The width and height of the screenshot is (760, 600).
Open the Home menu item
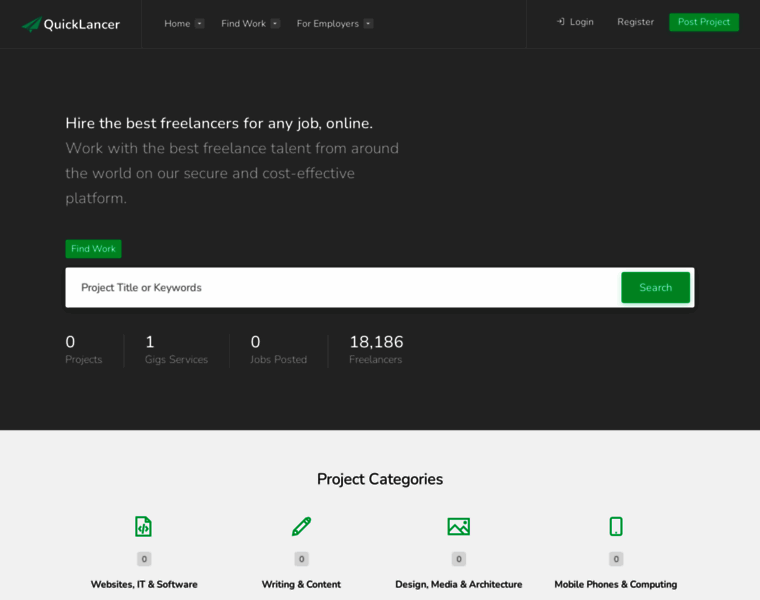point(177,24)
